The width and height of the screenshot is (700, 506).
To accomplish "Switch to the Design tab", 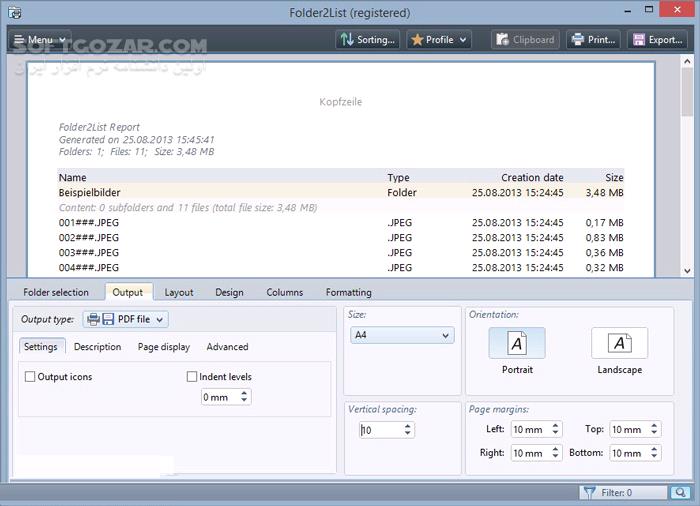I will [x=229, y=292].
